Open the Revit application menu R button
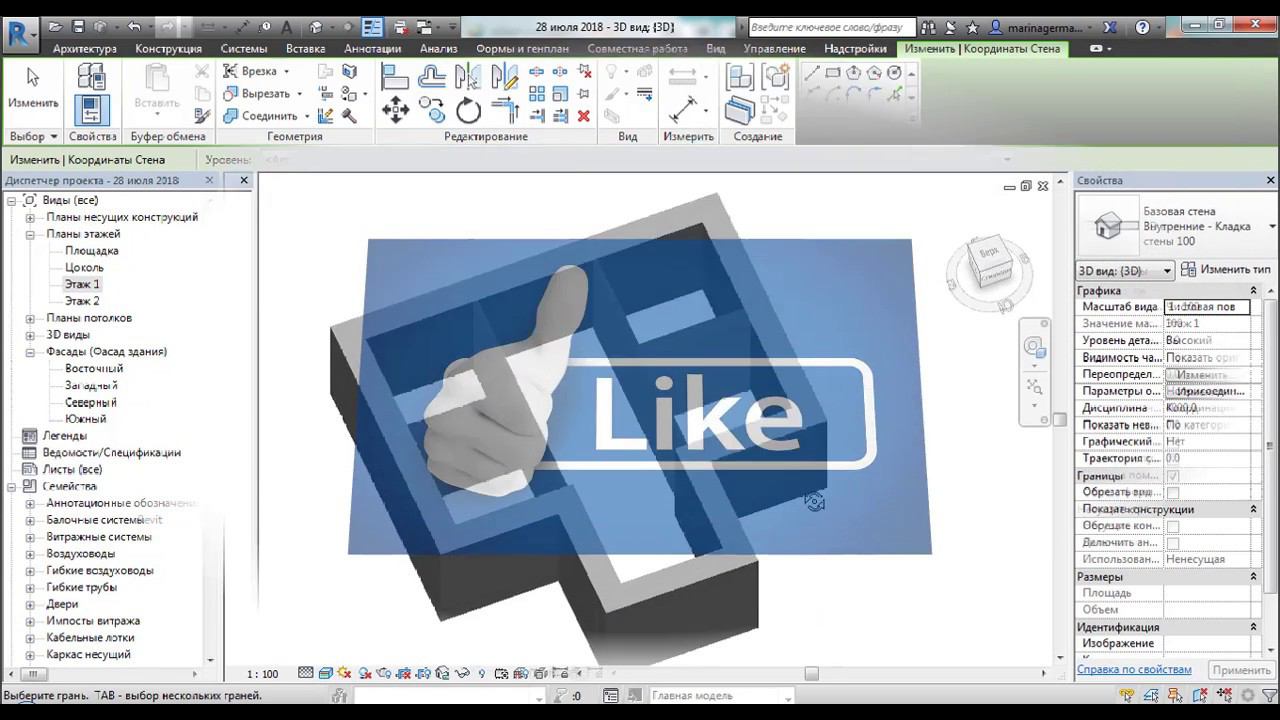The image size is (1280, 720). point(19,34)
